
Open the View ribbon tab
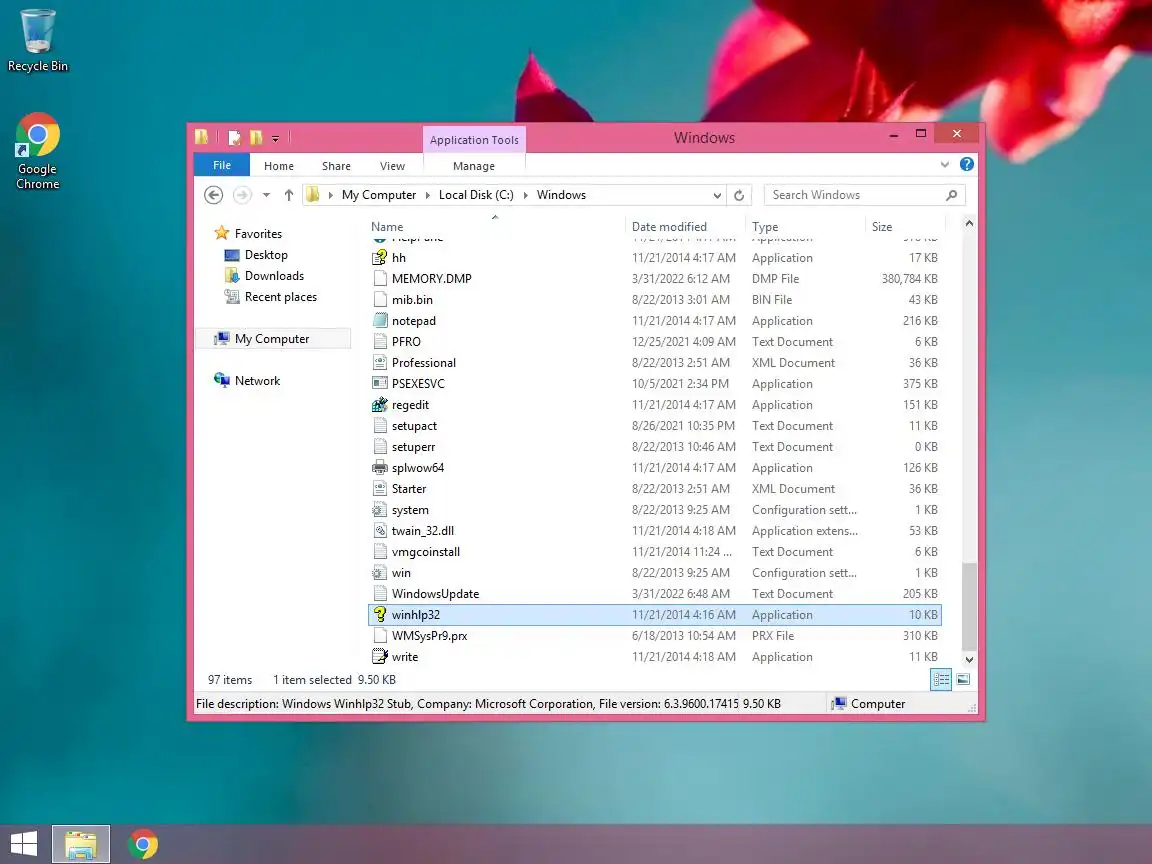pyautogui.click(x=392, y=166)
